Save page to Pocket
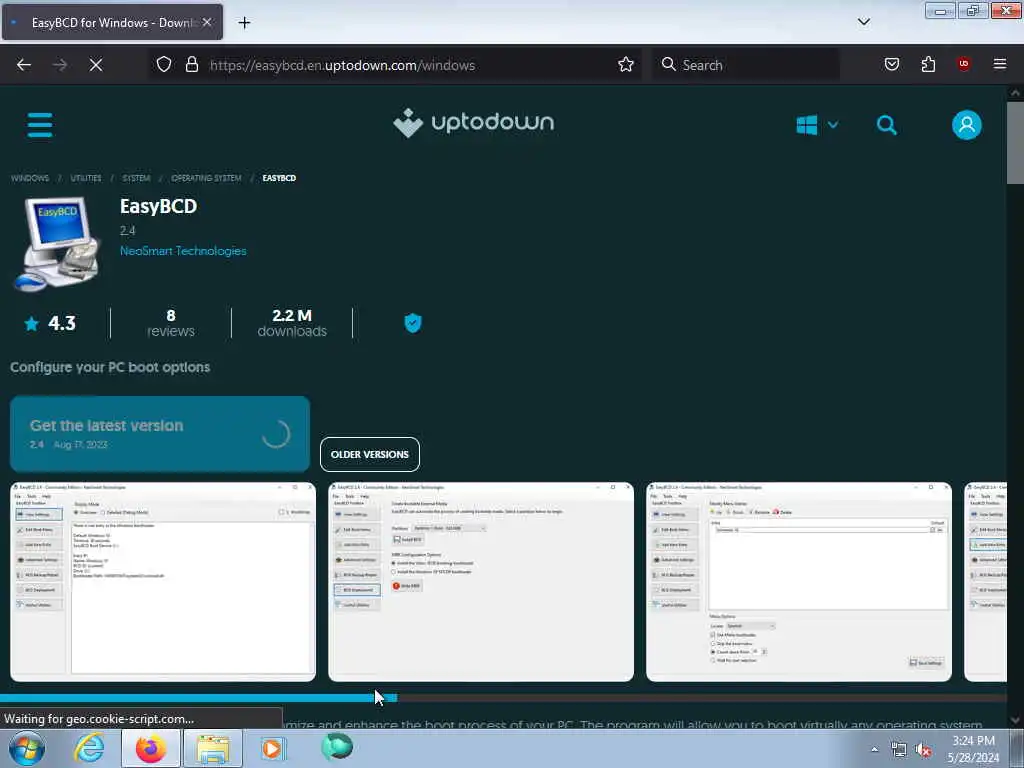 tap(891, 64)
